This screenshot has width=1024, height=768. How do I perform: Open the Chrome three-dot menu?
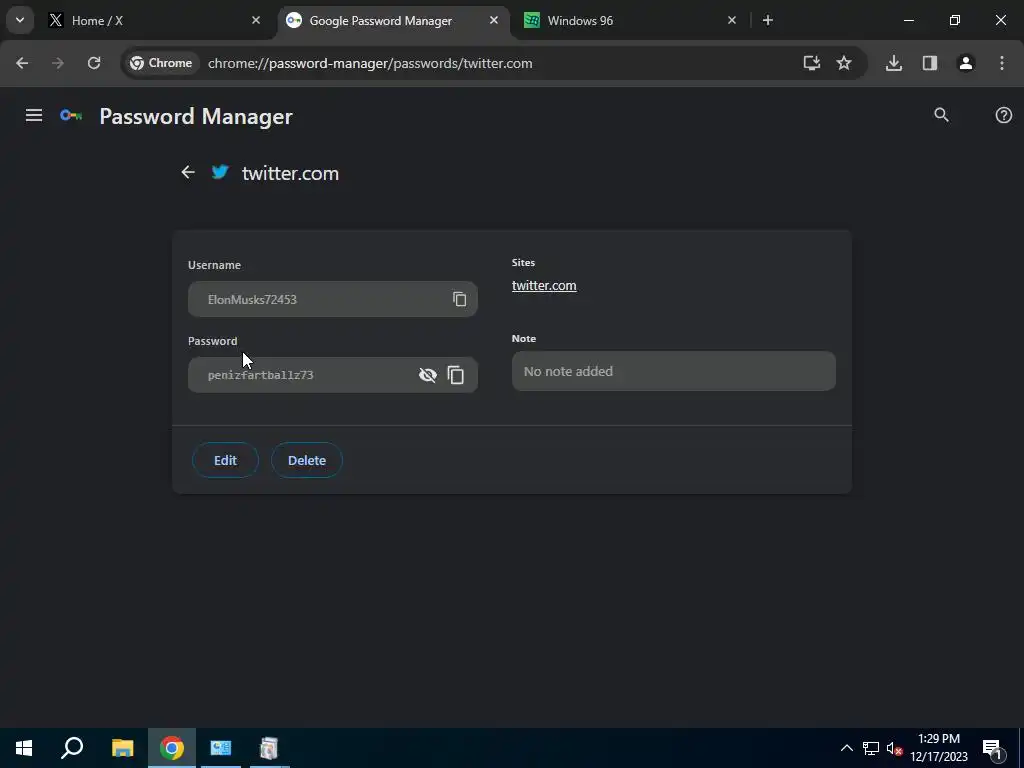pos(1002,63)
